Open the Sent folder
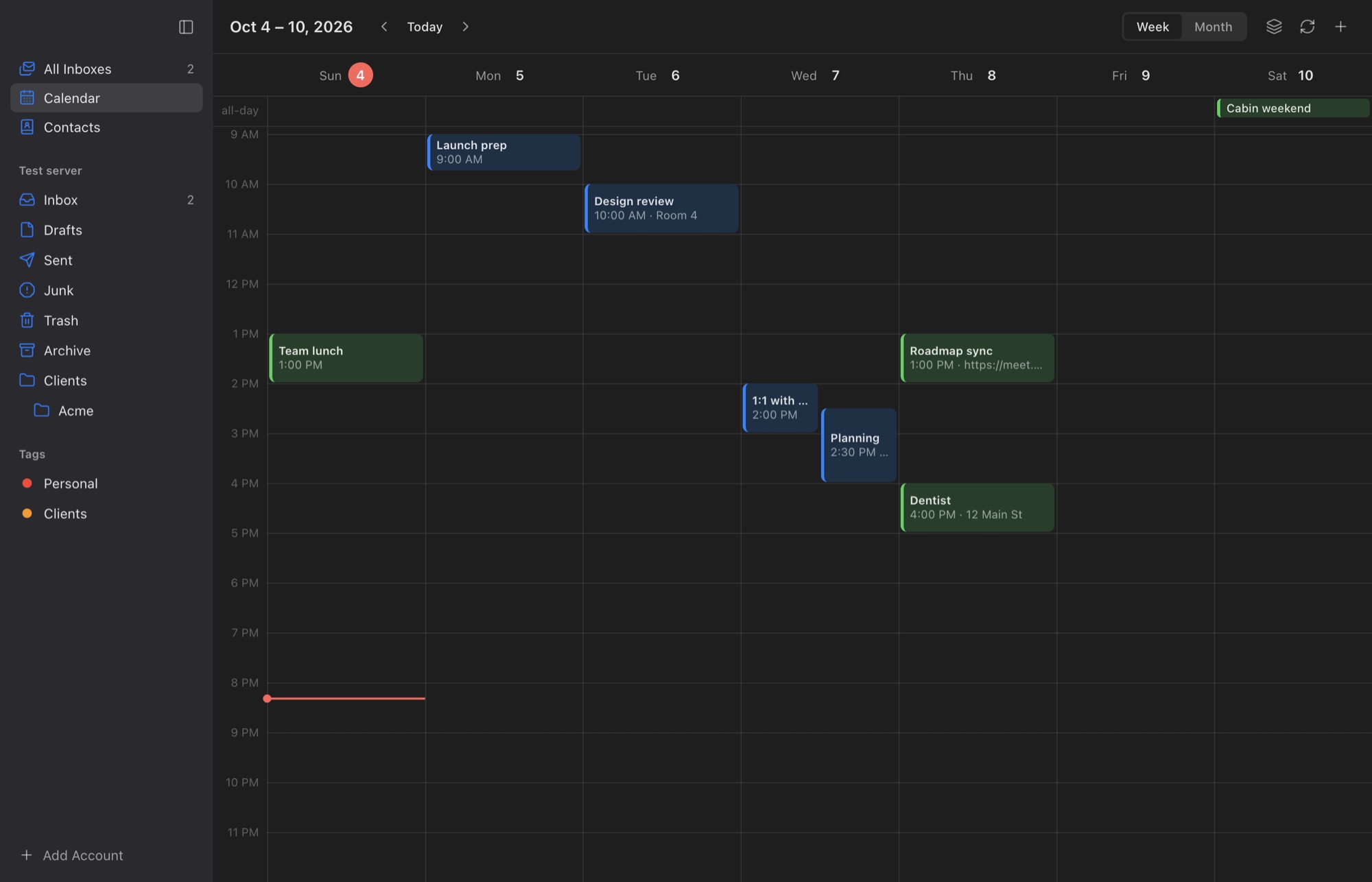Image resolution: width=1372 pixels, height=882 pixels. pos(106,260)
